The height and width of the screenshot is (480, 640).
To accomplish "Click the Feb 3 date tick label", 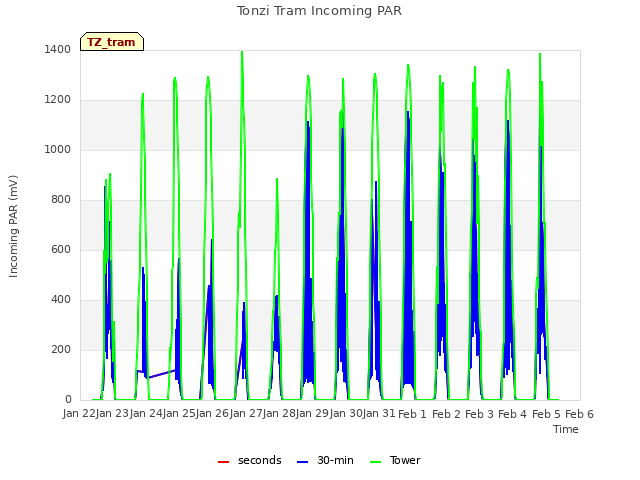I will click(x=479, y=414).
